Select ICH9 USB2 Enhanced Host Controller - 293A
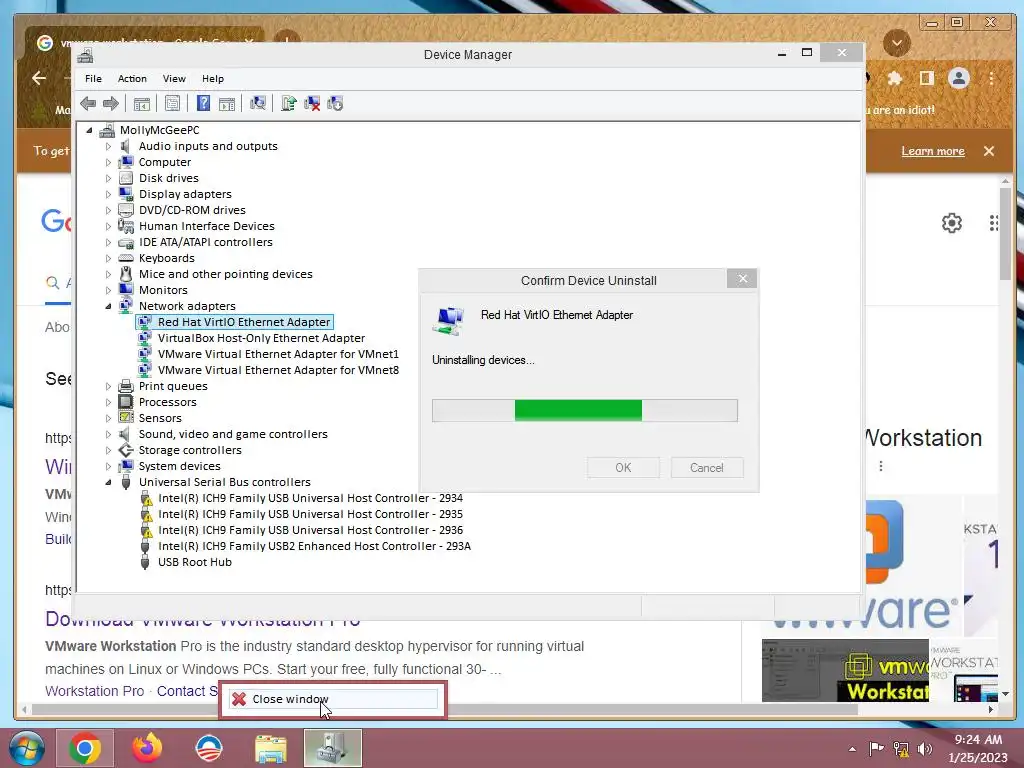 (x=314, y=546)
